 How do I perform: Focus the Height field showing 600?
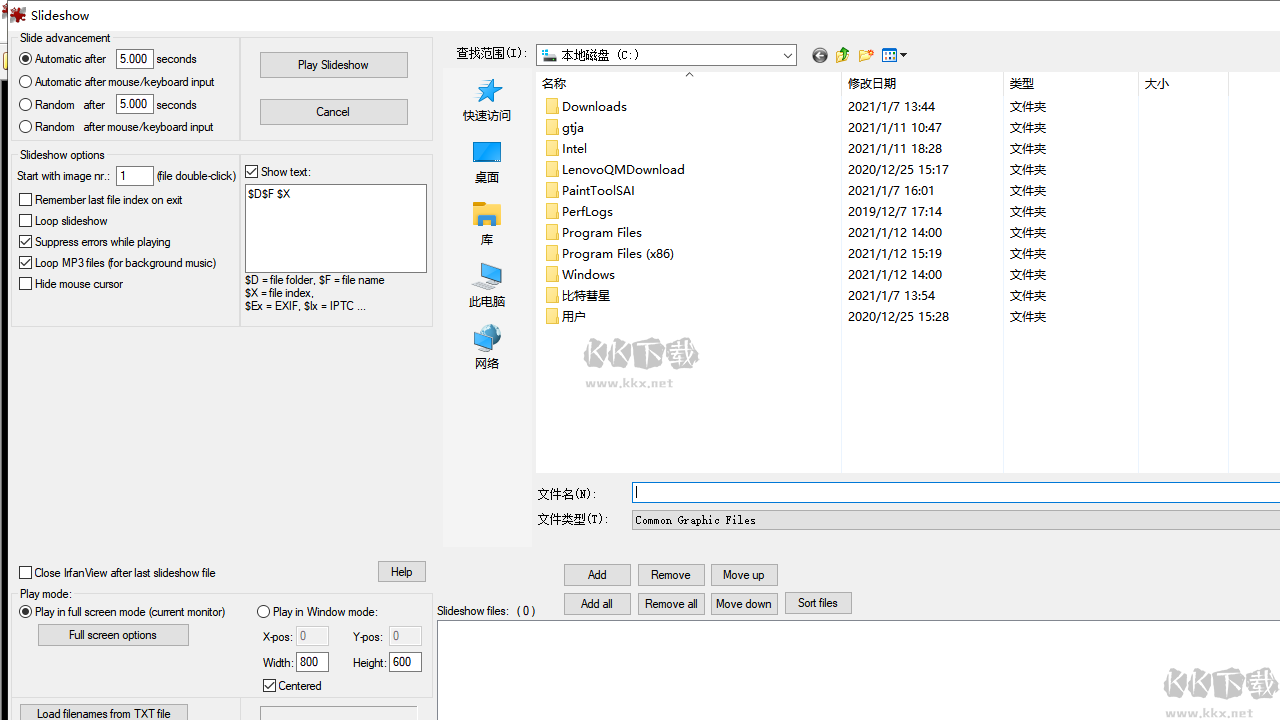[405, 662]
